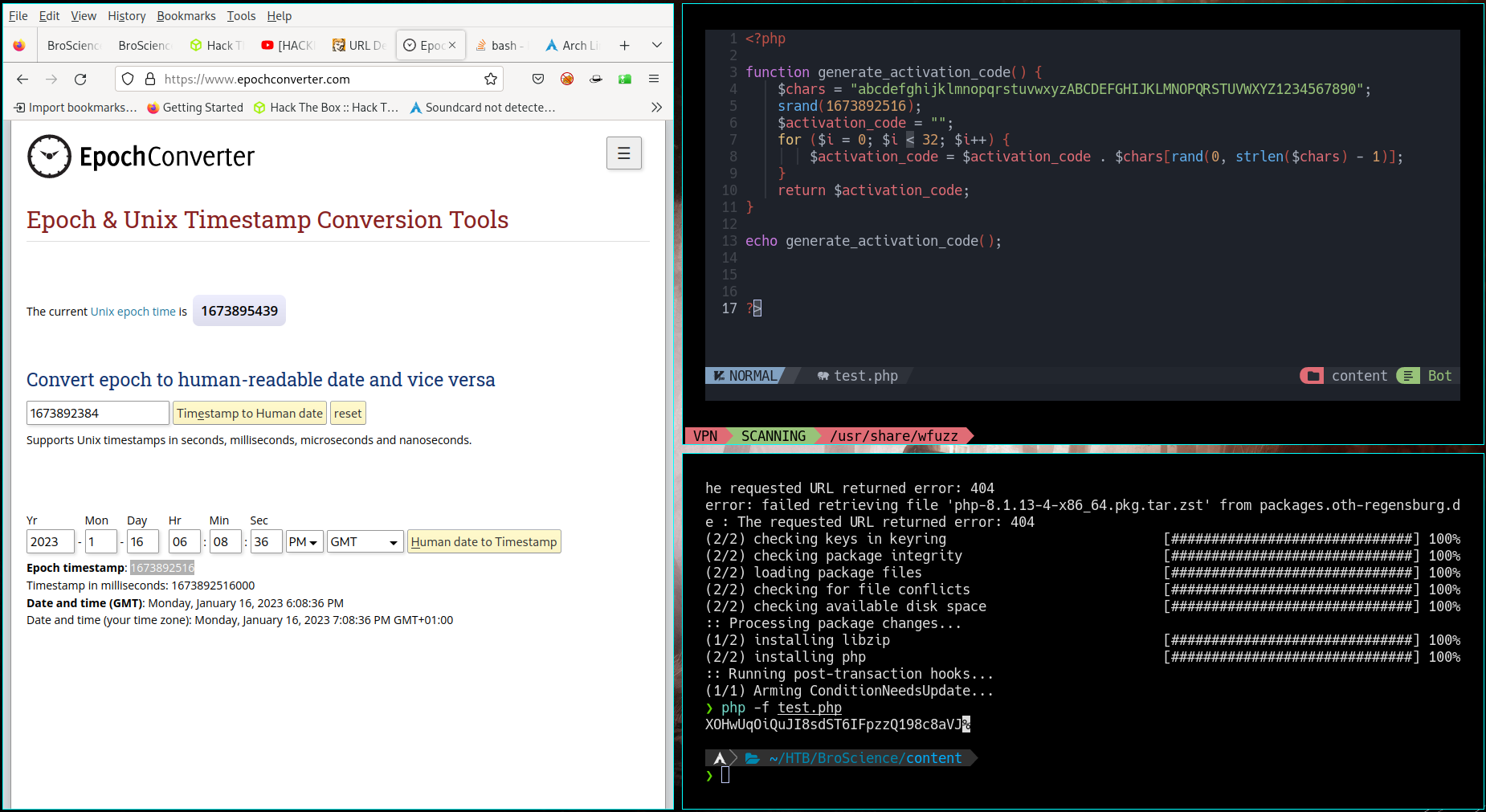Open the Edit menu
The height and width of the screenshot is (812, 1486).
tap(49, 16)
